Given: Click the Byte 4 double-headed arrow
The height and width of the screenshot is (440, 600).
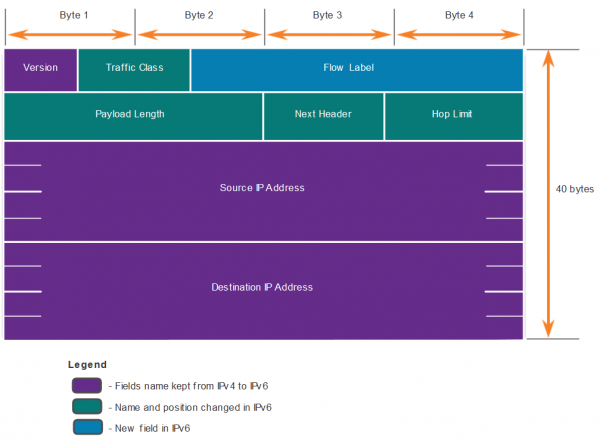Looking at the screenshot, I should (x=458, y=36).
